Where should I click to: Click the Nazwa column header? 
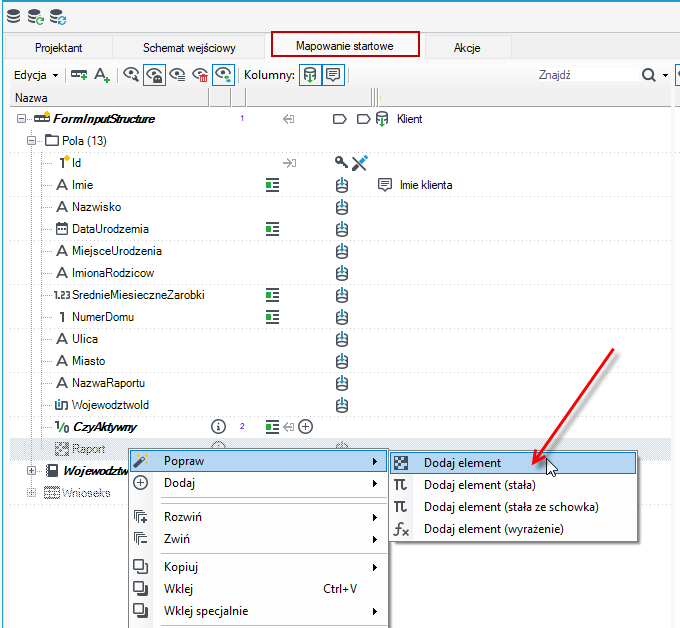pos(109,98)
